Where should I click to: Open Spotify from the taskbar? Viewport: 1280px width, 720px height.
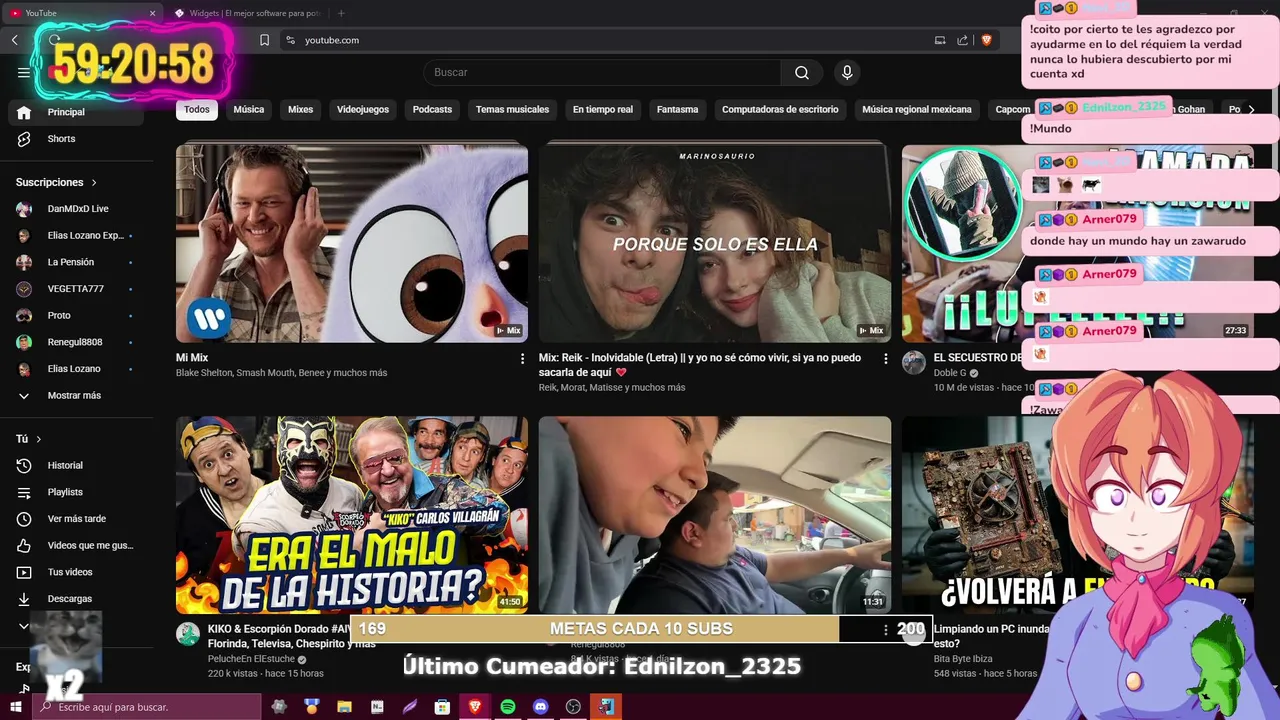click(x=508, y=707)
